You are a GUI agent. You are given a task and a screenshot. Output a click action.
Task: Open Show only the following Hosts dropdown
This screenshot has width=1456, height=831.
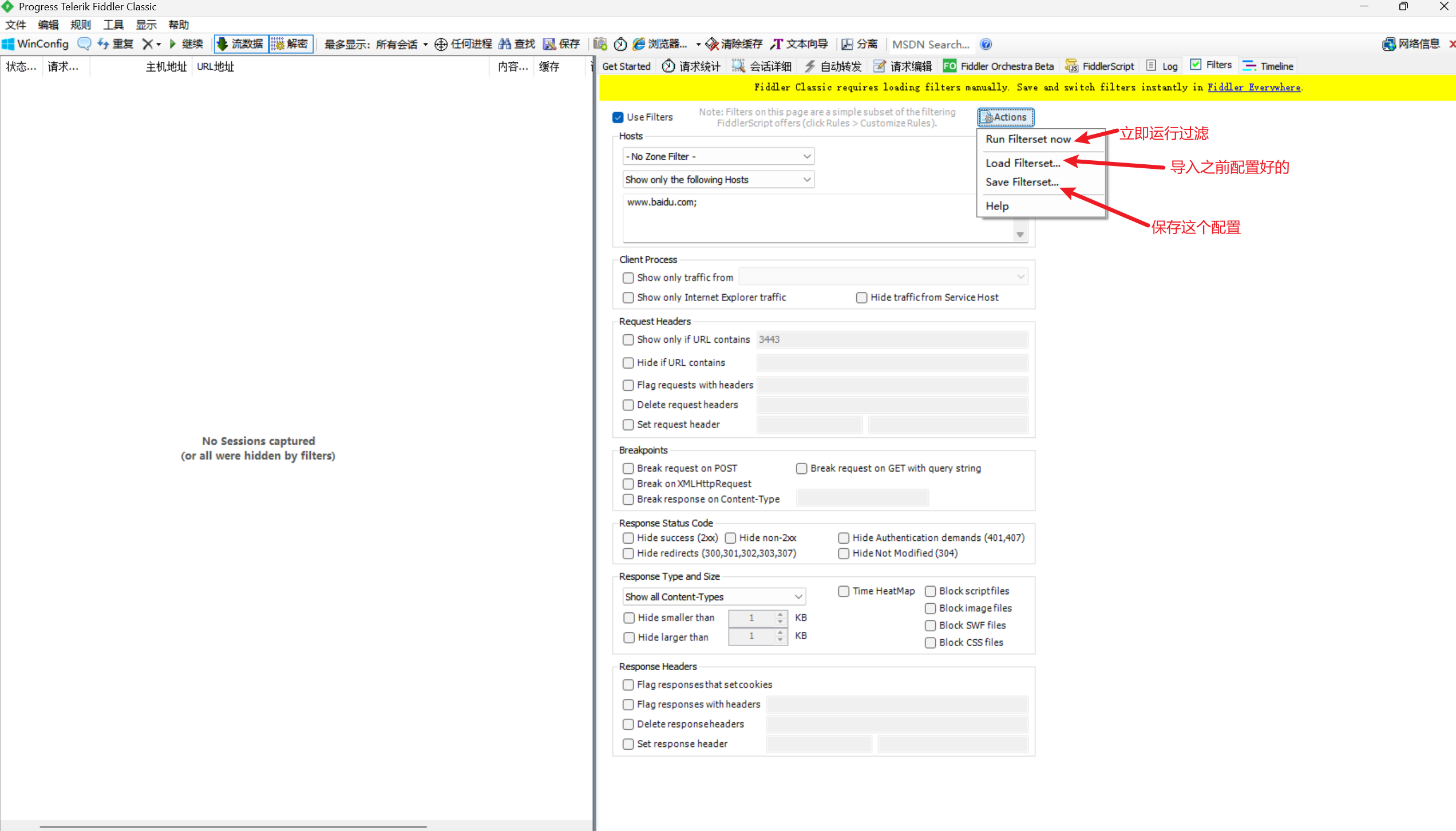pyautogui.click(x=718, y=180)
